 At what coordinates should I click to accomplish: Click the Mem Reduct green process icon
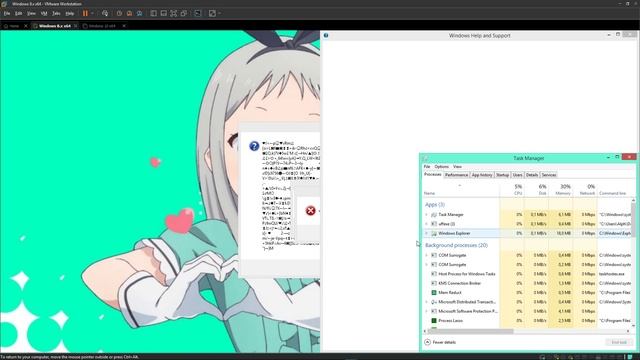(434, 292)
